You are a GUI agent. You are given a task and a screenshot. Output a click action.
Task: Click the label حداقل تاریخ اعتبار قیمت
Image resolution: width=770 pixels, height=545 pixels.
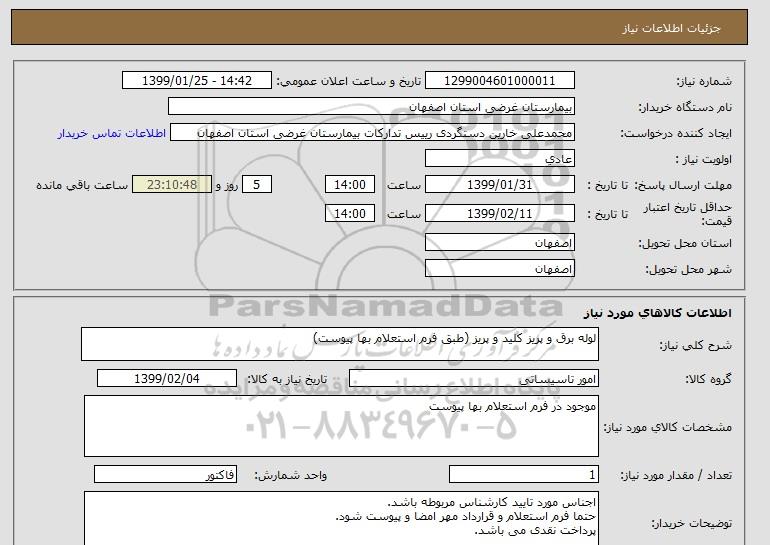[688, 214]
